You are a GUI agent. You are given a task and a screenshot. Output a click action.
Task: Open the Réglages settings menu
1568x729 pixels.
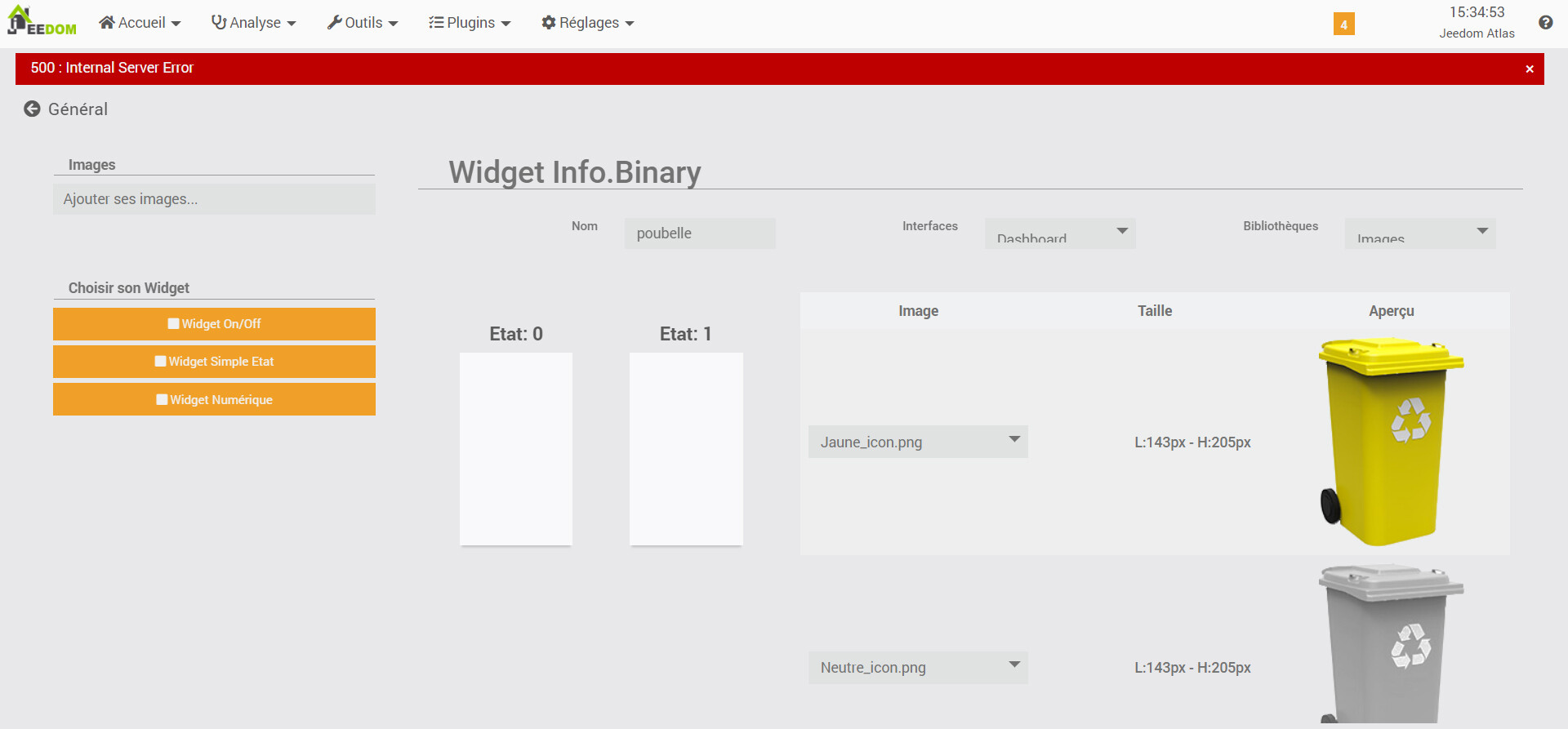point(588,23)
